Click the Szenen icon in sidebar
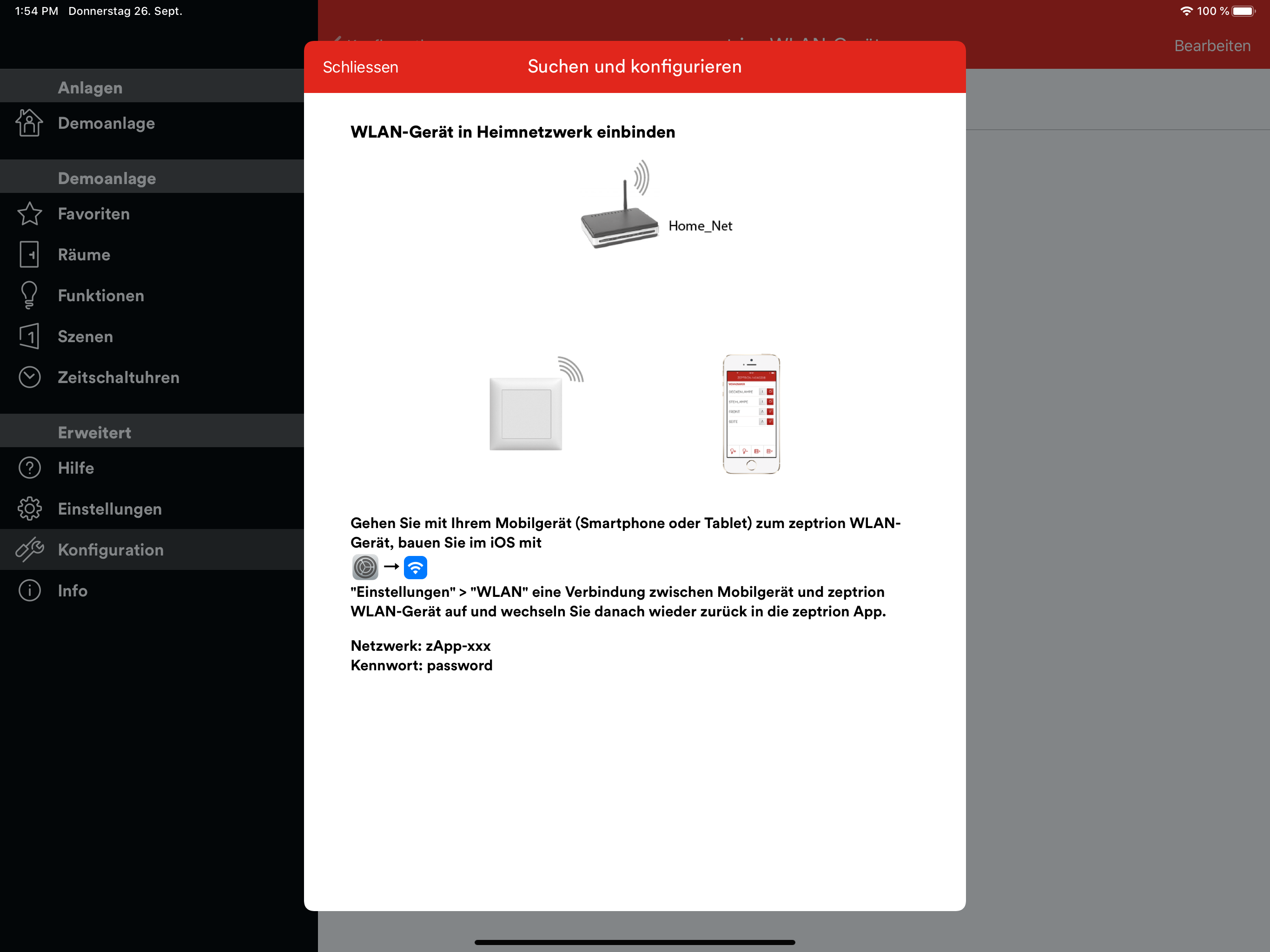This screenshot has width=1270, height=952. (29, 336)
